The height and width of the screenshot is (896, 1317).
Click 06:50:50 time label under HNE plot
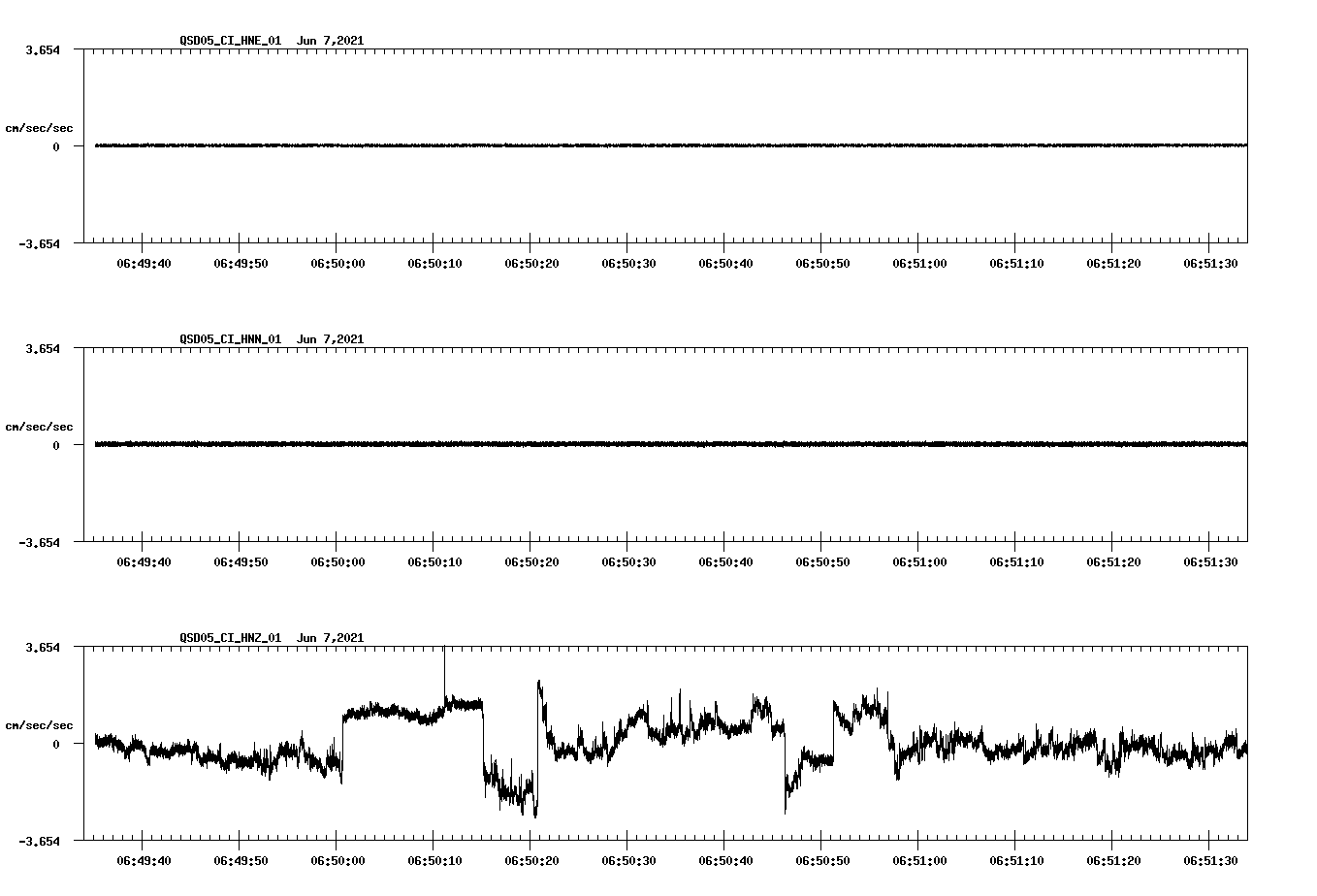click(822, 264)
